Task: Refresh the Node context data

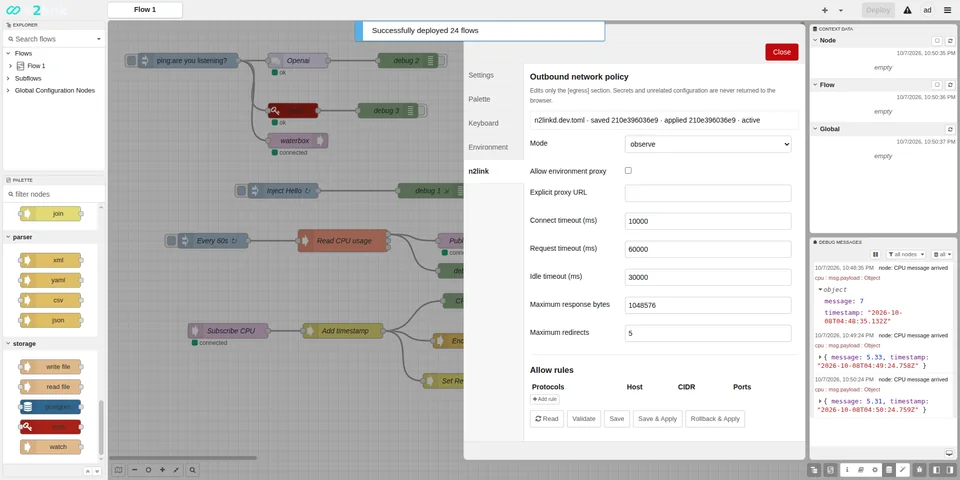Action: click(x=950, y=40)
